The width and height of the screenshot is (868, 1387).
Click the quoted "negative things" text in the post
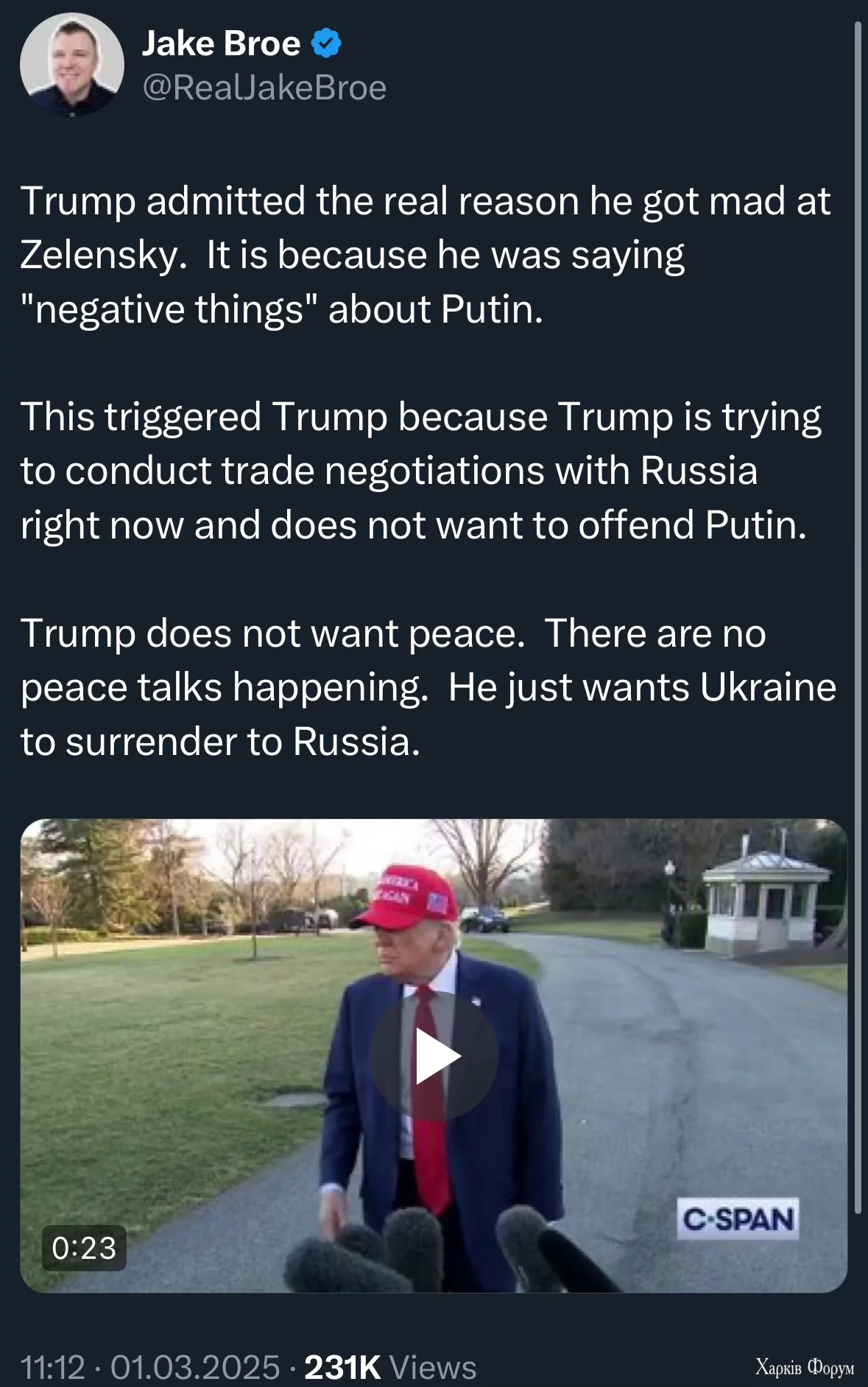pyautogui.click(x=162, y=309)
